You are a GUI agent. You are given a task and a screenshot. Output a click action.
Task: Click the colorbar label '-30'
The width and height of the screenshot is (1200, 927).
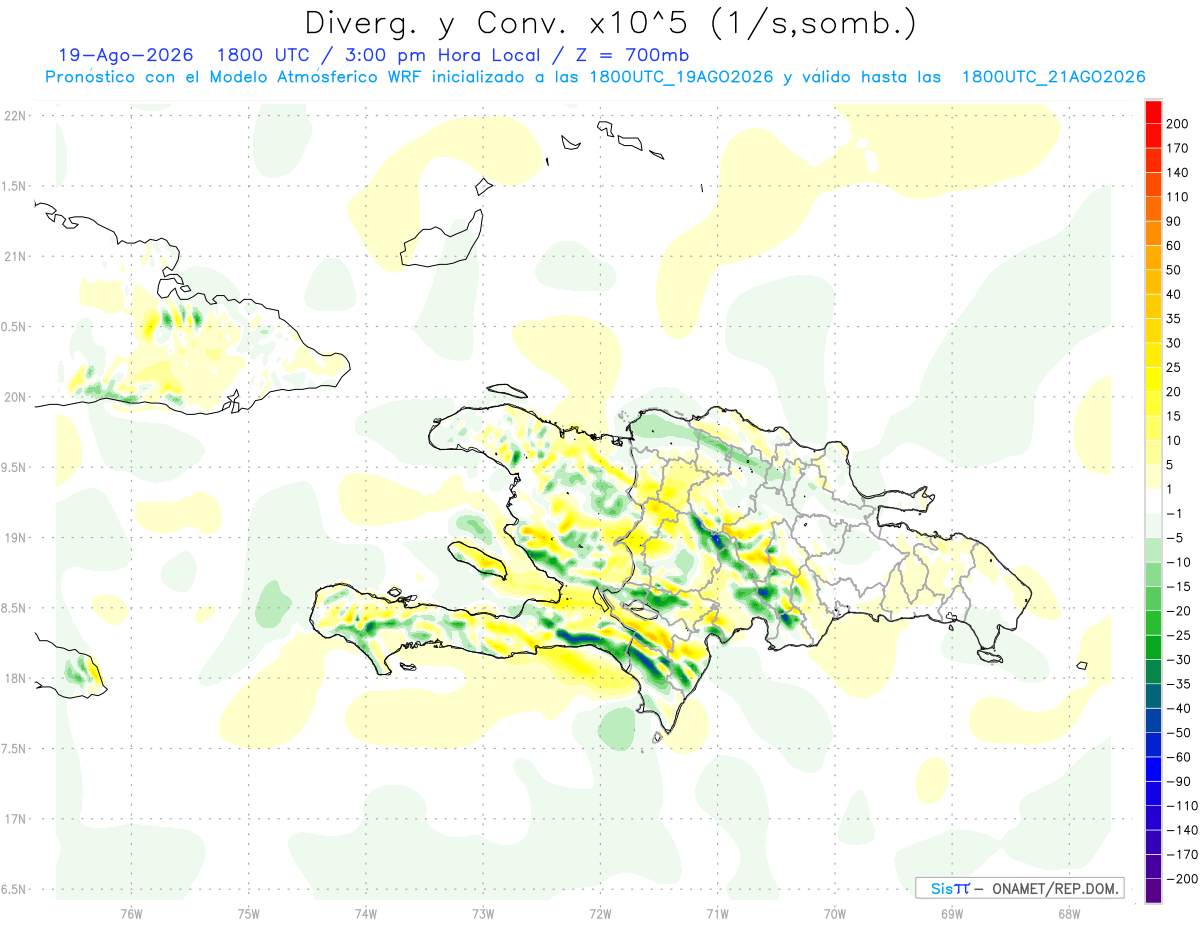coord(1177,660)
